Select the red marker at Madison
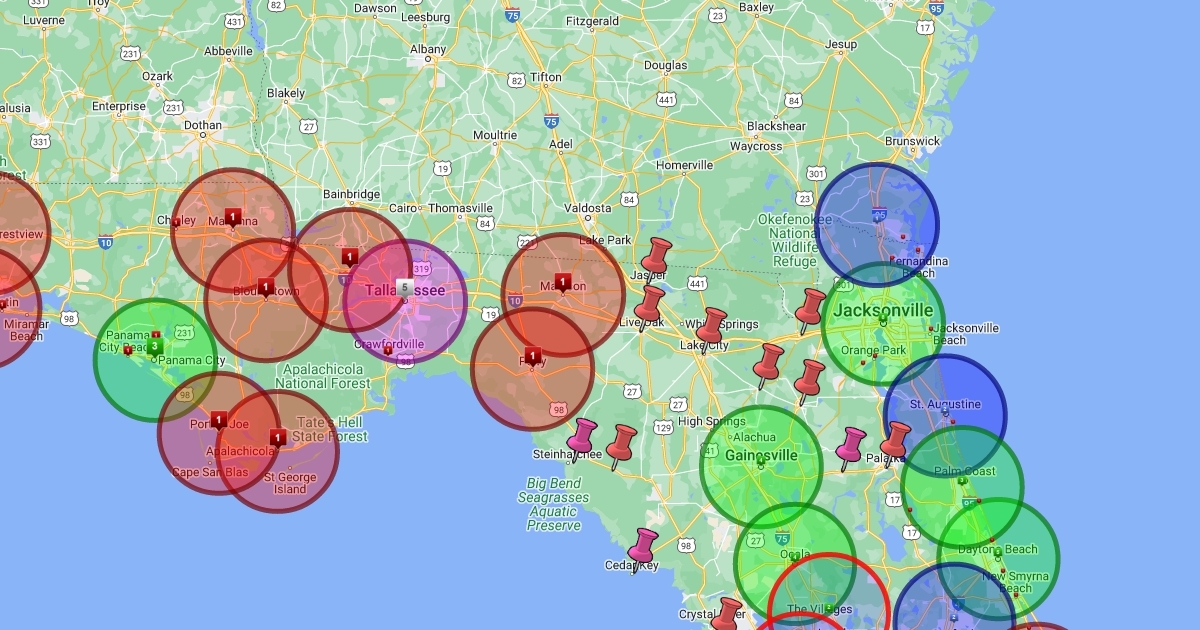Viewport: 1200px width, 630px height. pyautogui.click(x=562, y=281)
